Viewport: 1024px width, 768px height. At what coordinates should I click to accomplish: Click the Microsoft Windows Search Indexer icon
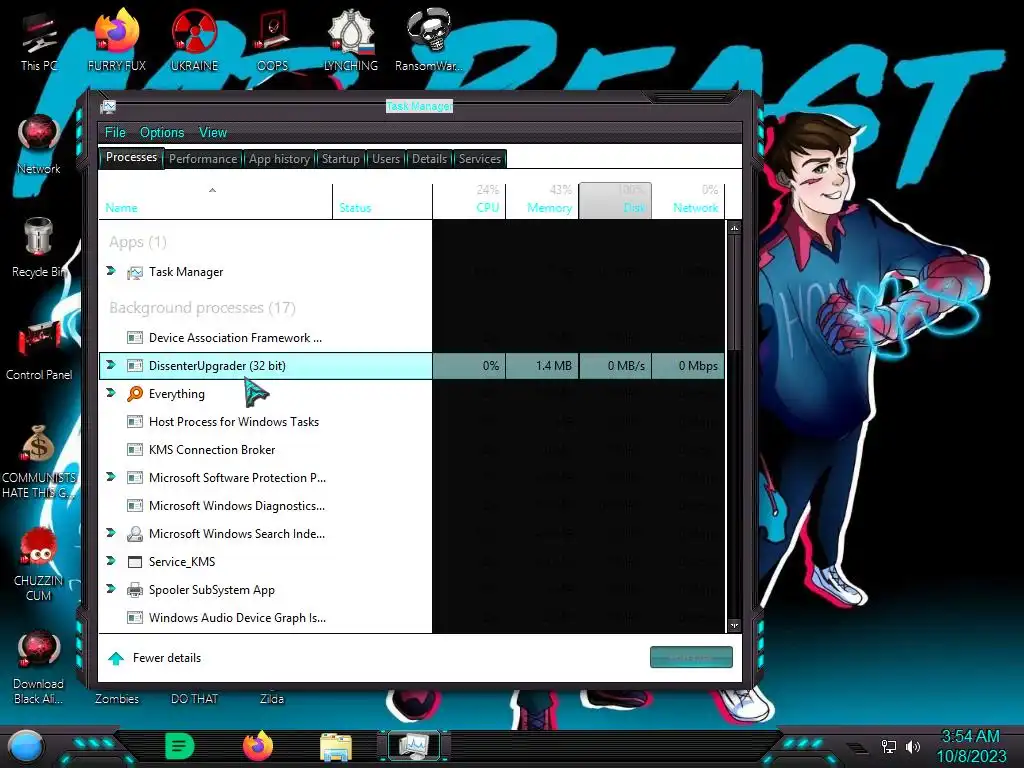(135, 534)
